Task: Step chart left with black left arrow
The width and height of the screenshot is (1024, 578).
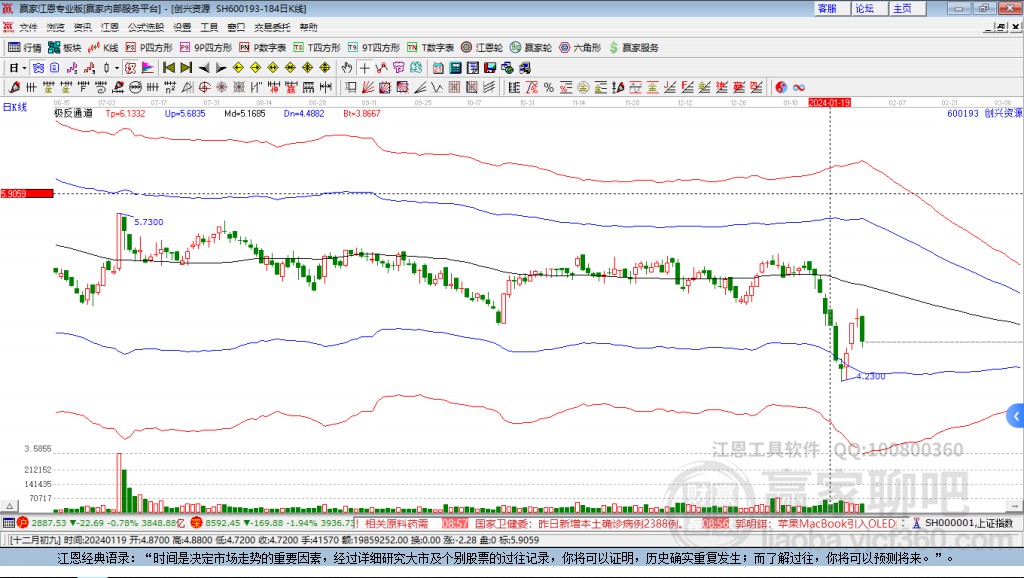Action: click(204, 68)
